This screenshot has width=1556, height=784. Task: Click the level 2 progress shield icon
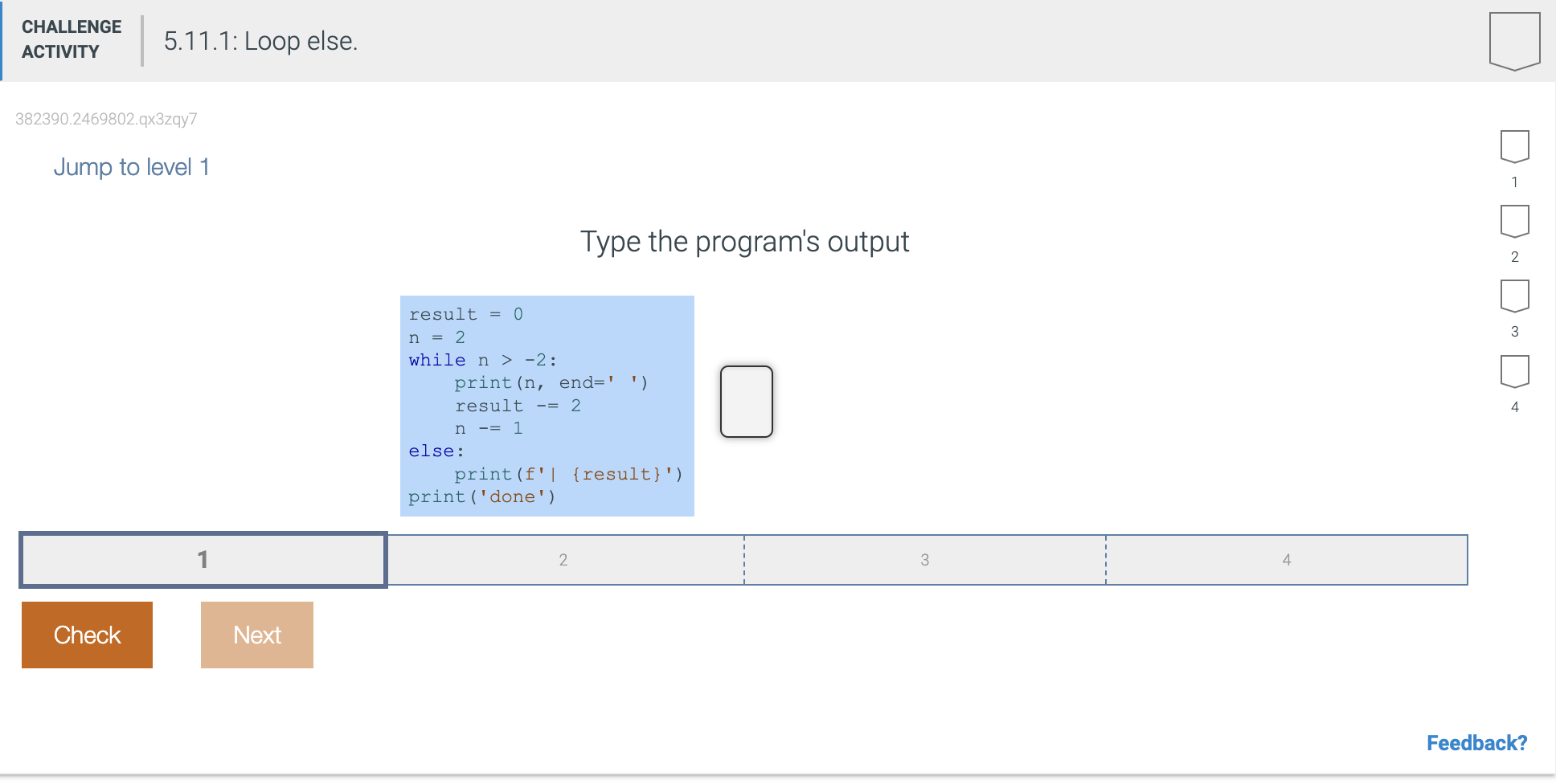[x=1513, y=222]
